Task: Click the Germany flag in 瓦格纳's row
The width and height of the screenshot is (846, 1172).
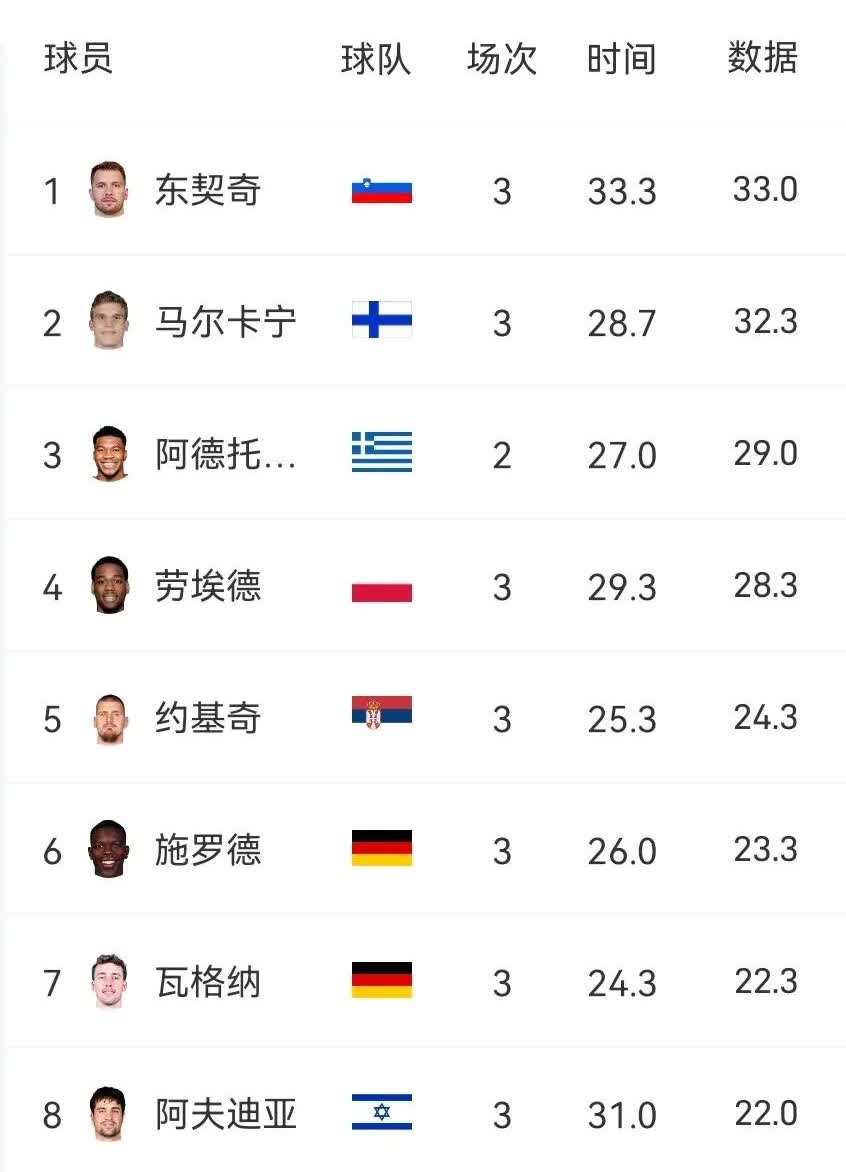Action: (x=382, y=981)
